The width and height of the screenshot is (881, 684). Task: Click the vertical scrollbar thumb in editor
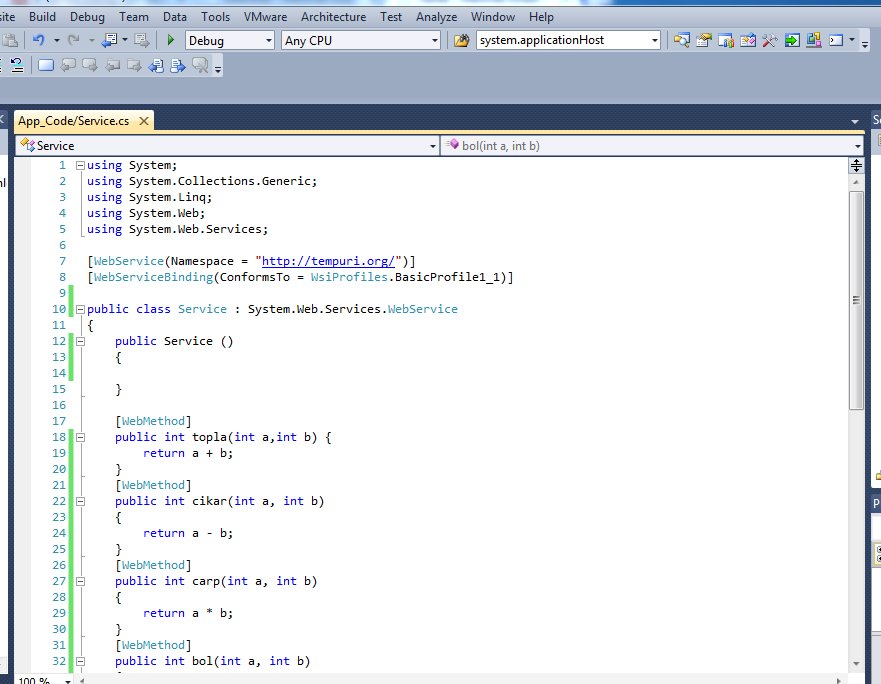point(856,300)
